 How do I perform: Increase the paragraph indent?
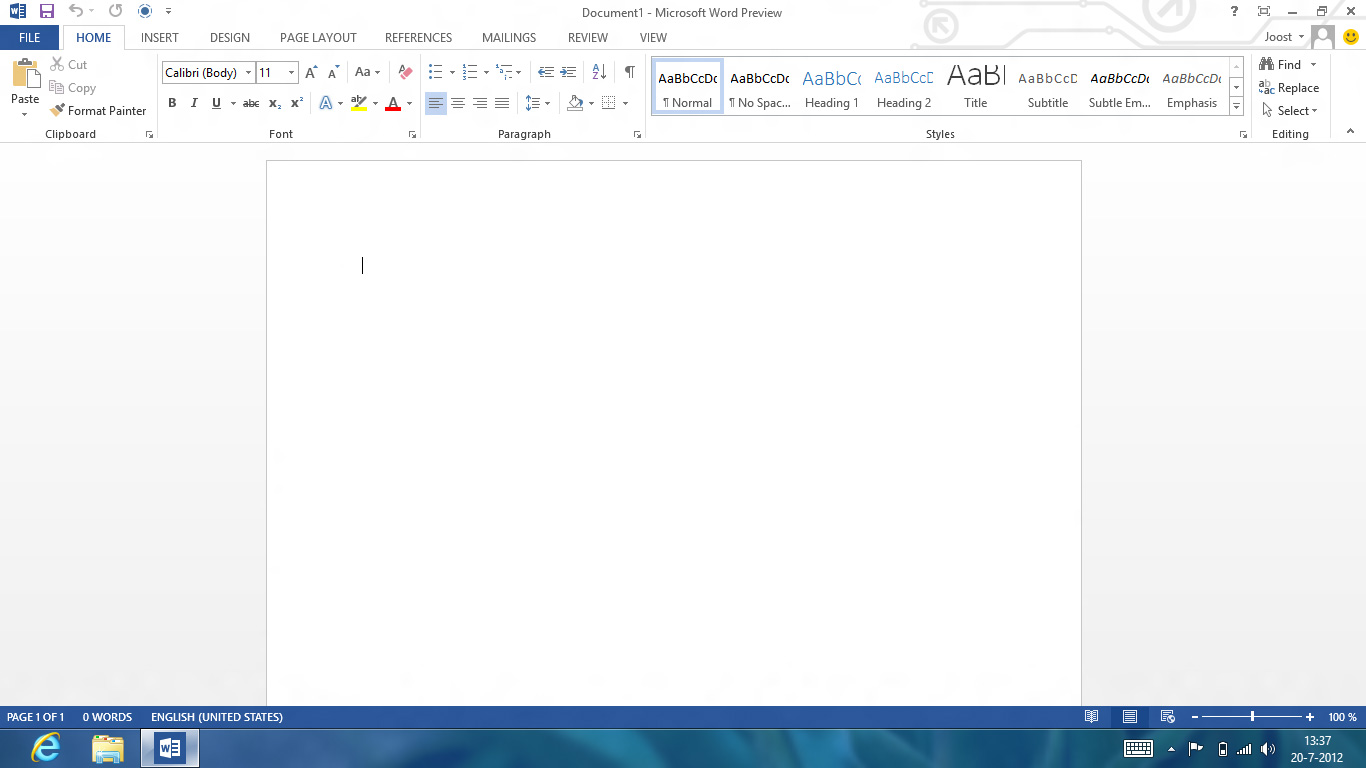pos(568,72)
